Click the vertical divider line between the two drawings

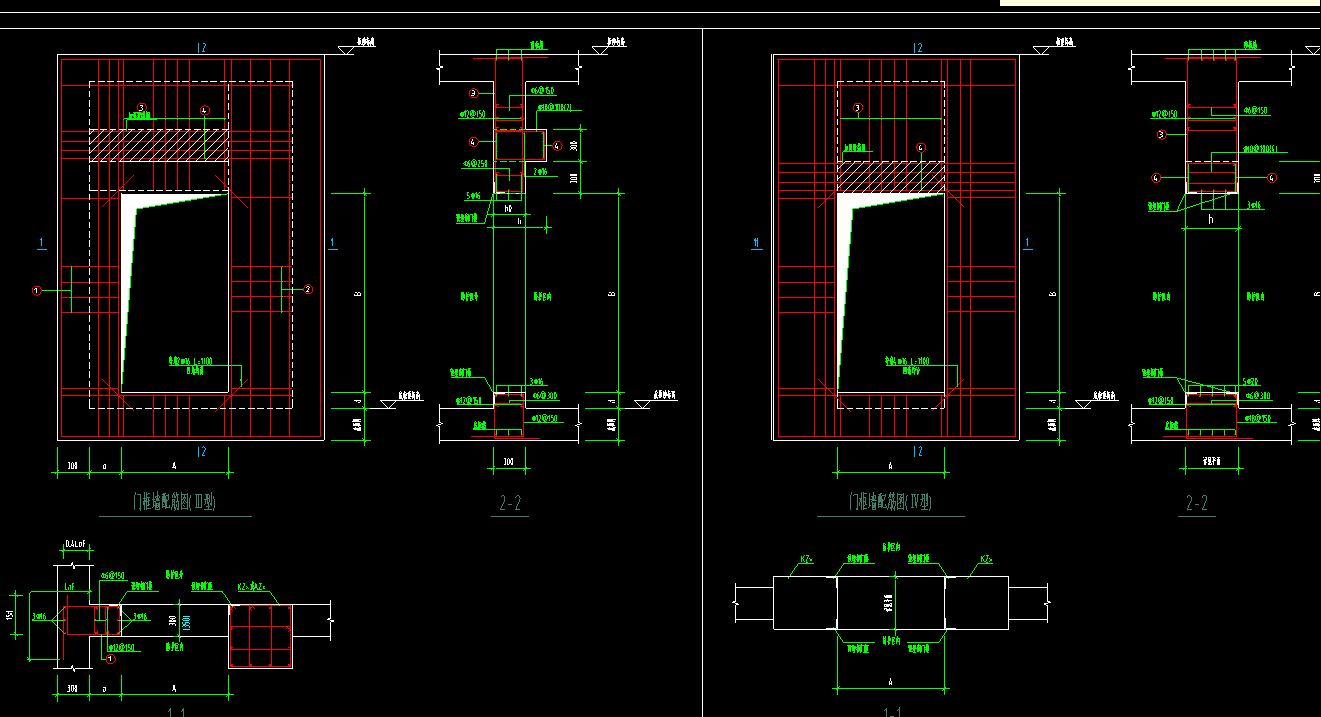click(x=702, y=370)
